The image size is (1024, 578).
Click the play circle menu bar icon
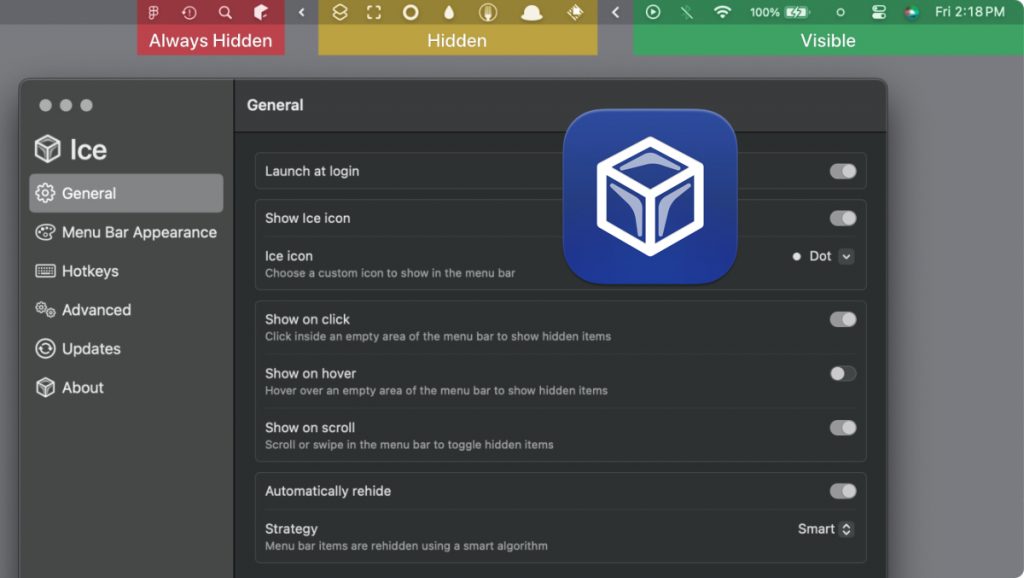[653, 13]
